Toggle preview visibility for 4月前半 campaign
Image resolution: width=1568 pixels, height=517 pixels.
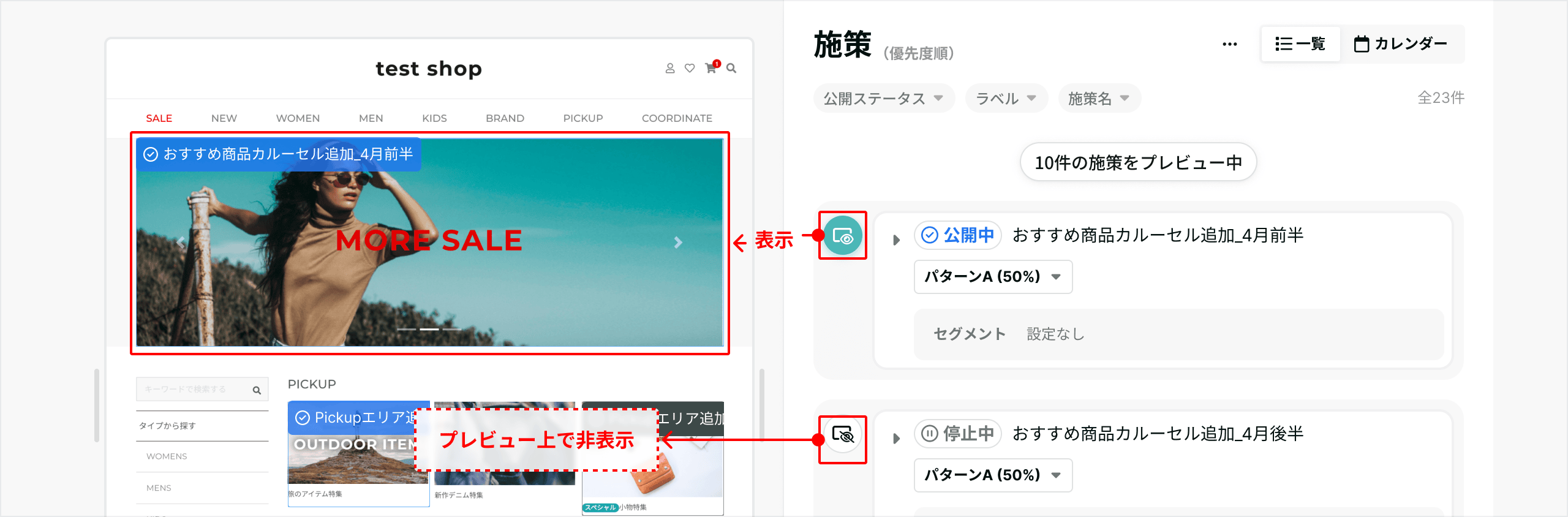[x=843, y=235]
